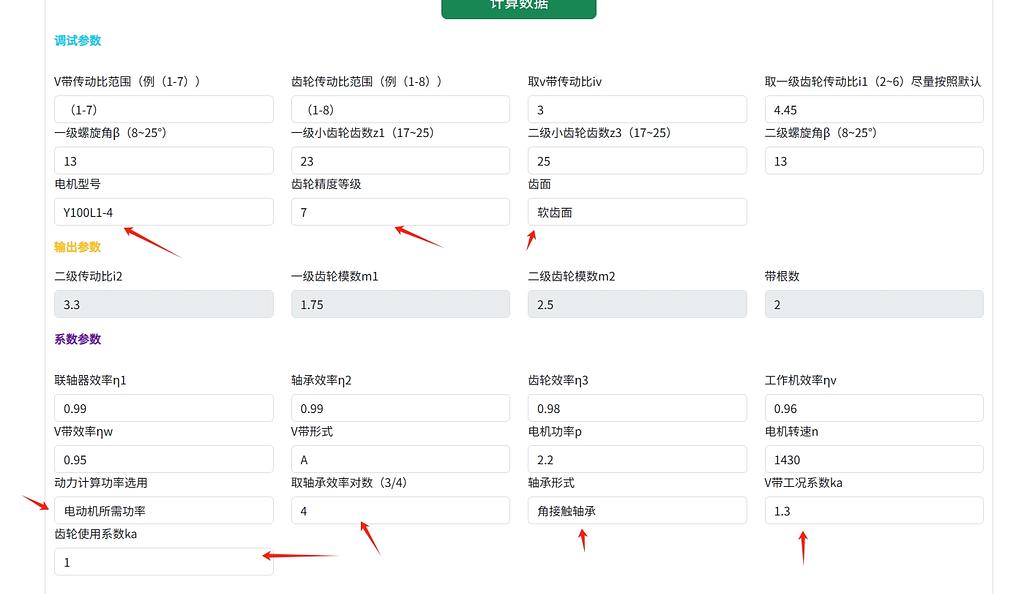The height and width of the screenshot is (594, 1024).
Task: Click the 电机功率p input field
Action: (x=637, y=460)
